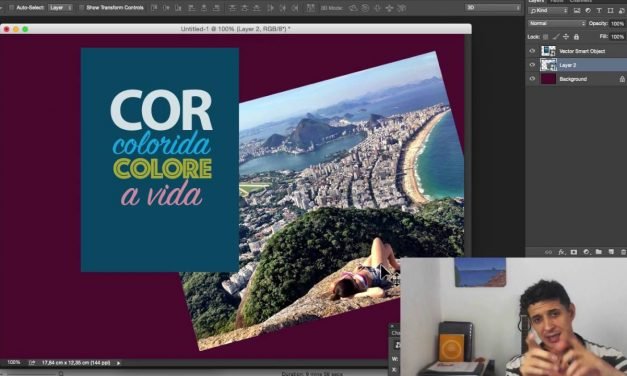Click the document dimensions readout

coord(76,363)
